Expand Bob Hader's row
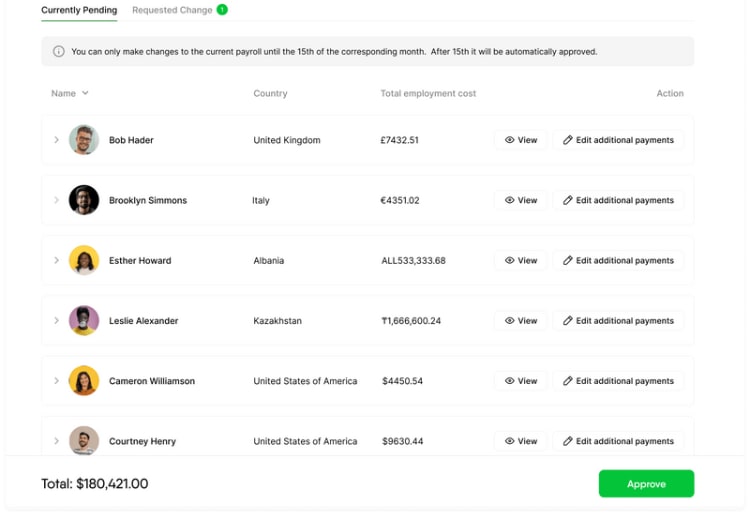Viewport: 750px width, 515px height. [56, 140]
